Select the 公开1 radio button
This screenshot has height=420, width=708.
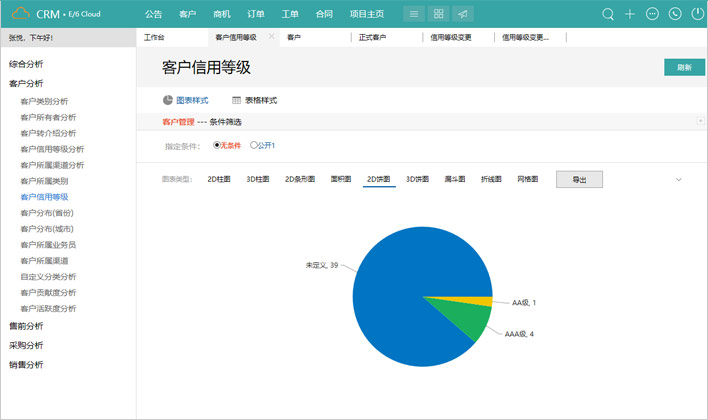click(253, 146)
